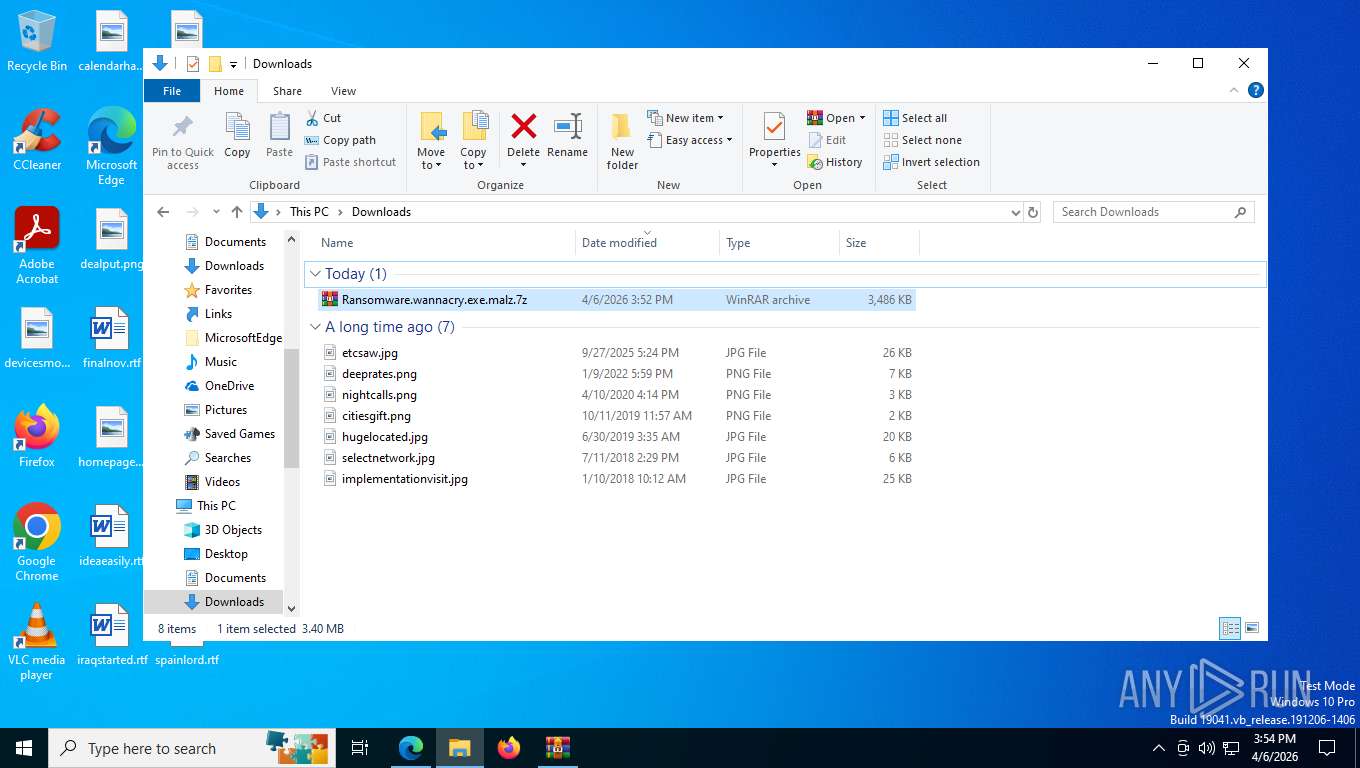This screenshot has height=768, width=1360.
Task: Click the Properties checkmark icon
Action: click(774, 127)
